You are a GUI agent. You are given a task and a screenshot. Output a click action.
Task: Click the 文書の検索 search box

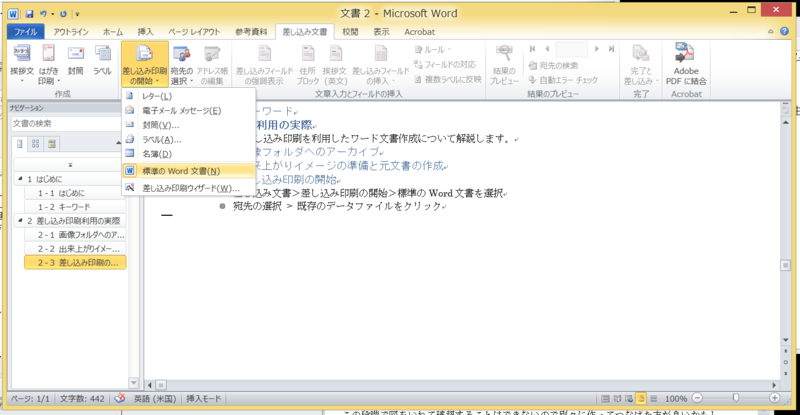(65, 124)
